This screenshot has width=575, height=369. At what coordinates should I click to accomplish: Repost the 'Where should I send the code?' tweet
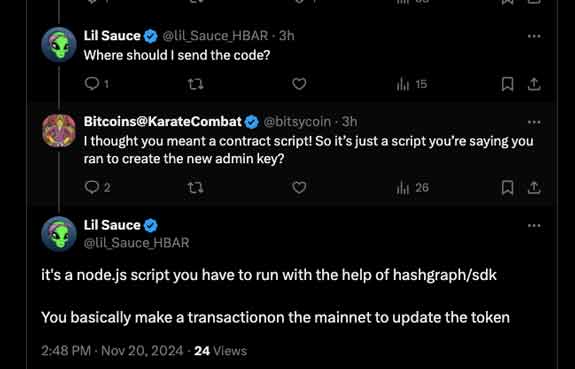[195, 84]
